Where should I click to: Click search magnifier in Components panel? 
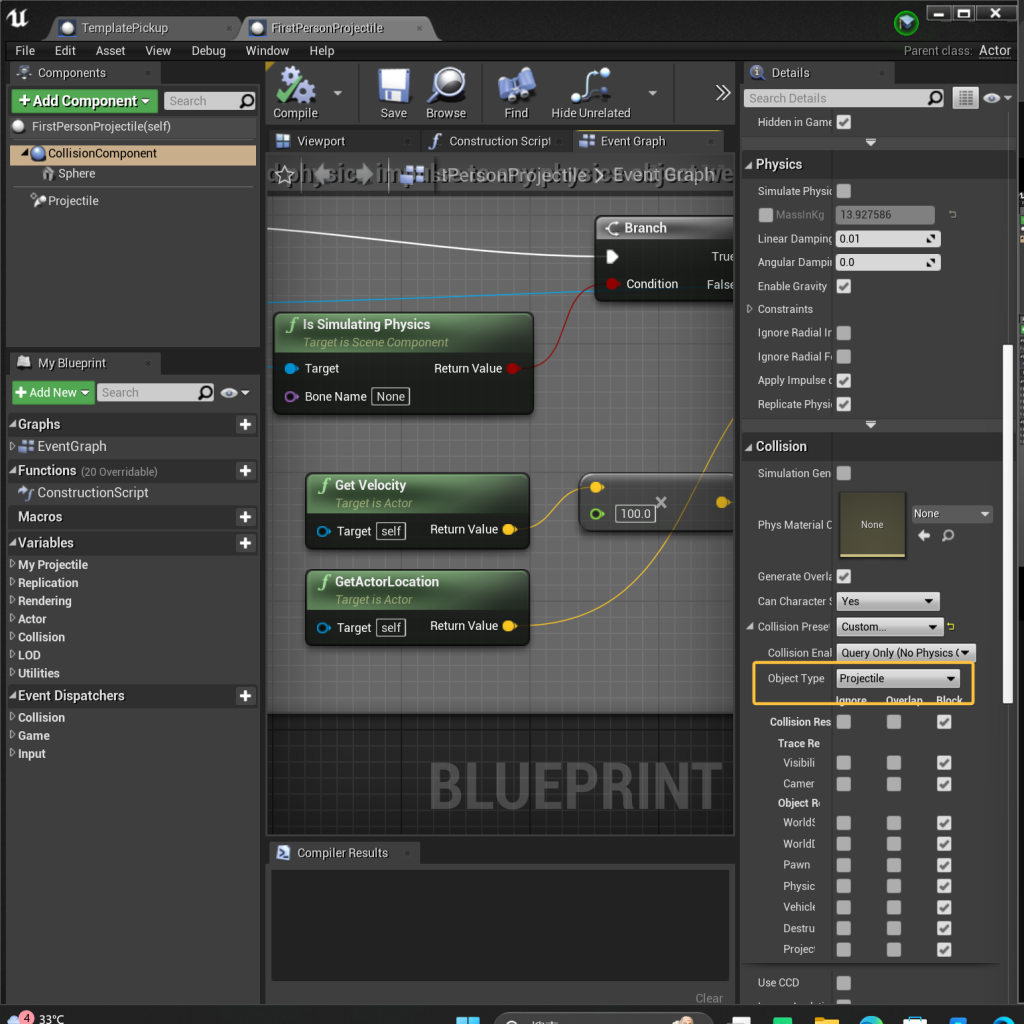pos(247,101)
